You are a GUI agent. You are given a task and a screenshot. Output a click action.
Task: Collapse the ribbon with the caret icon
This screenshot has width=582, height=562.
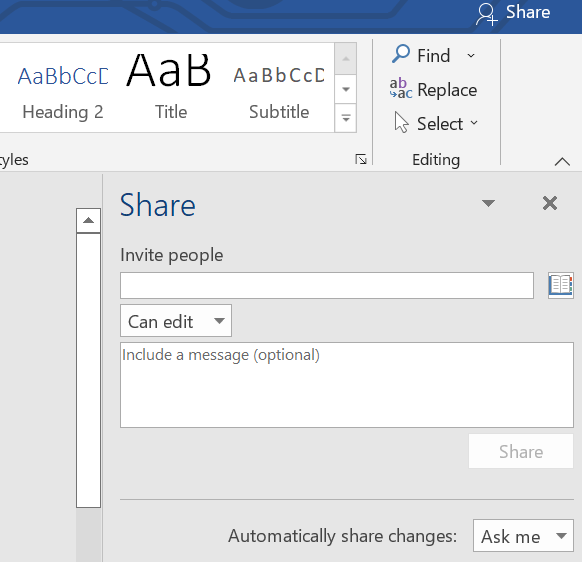[x=562, y=162]
